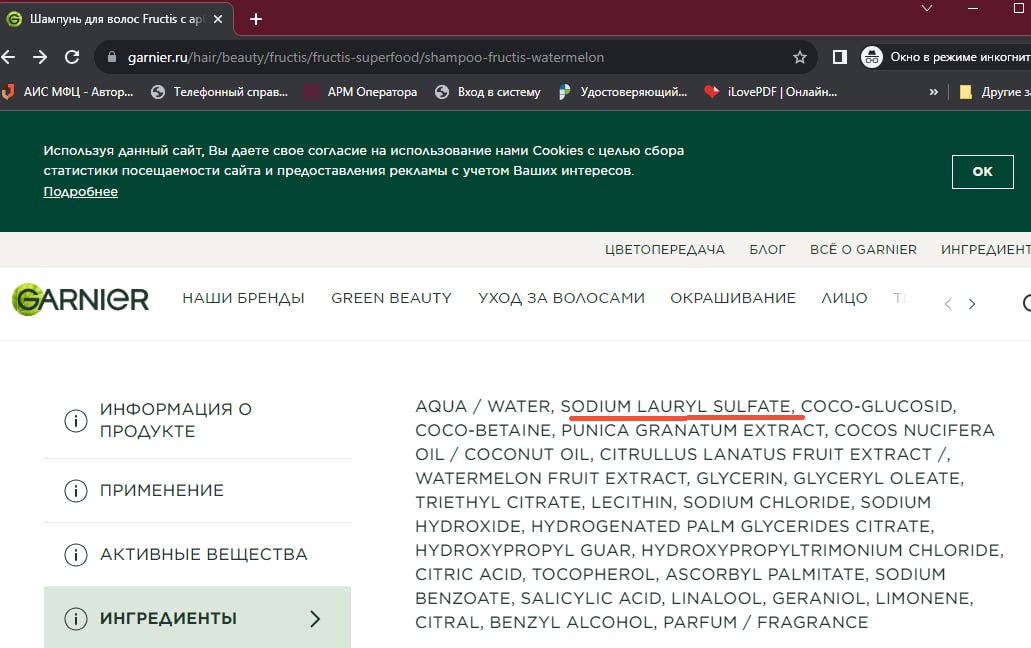Open the tab search dropdown arrow
The height and width of the screenshot is (648, 1031).
tap(926, 9)
